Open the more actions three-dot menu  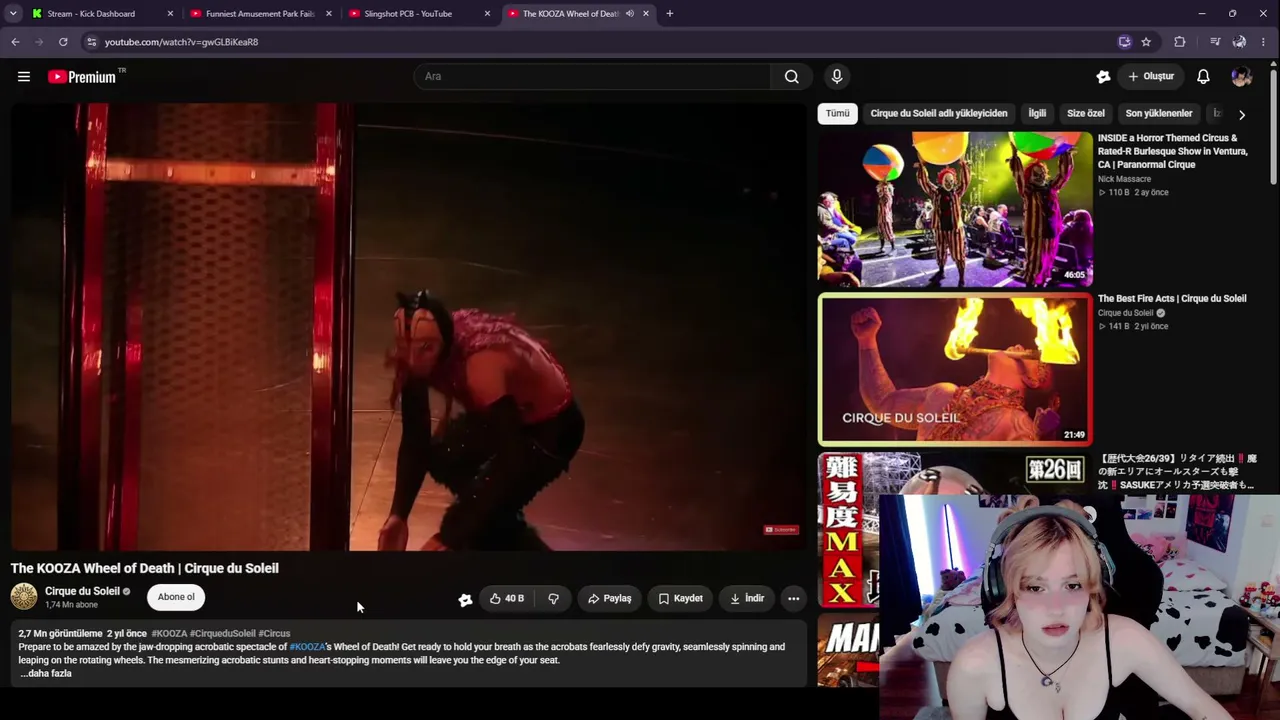coord(793,598)
